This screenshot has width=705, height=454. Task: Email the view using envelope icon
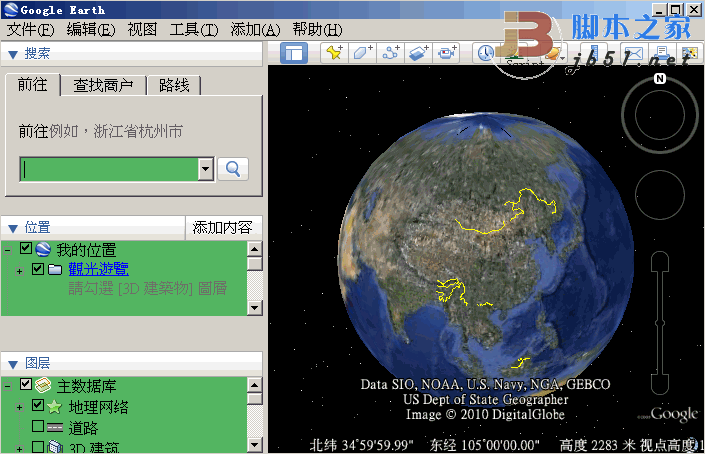(x=633, y=54)
